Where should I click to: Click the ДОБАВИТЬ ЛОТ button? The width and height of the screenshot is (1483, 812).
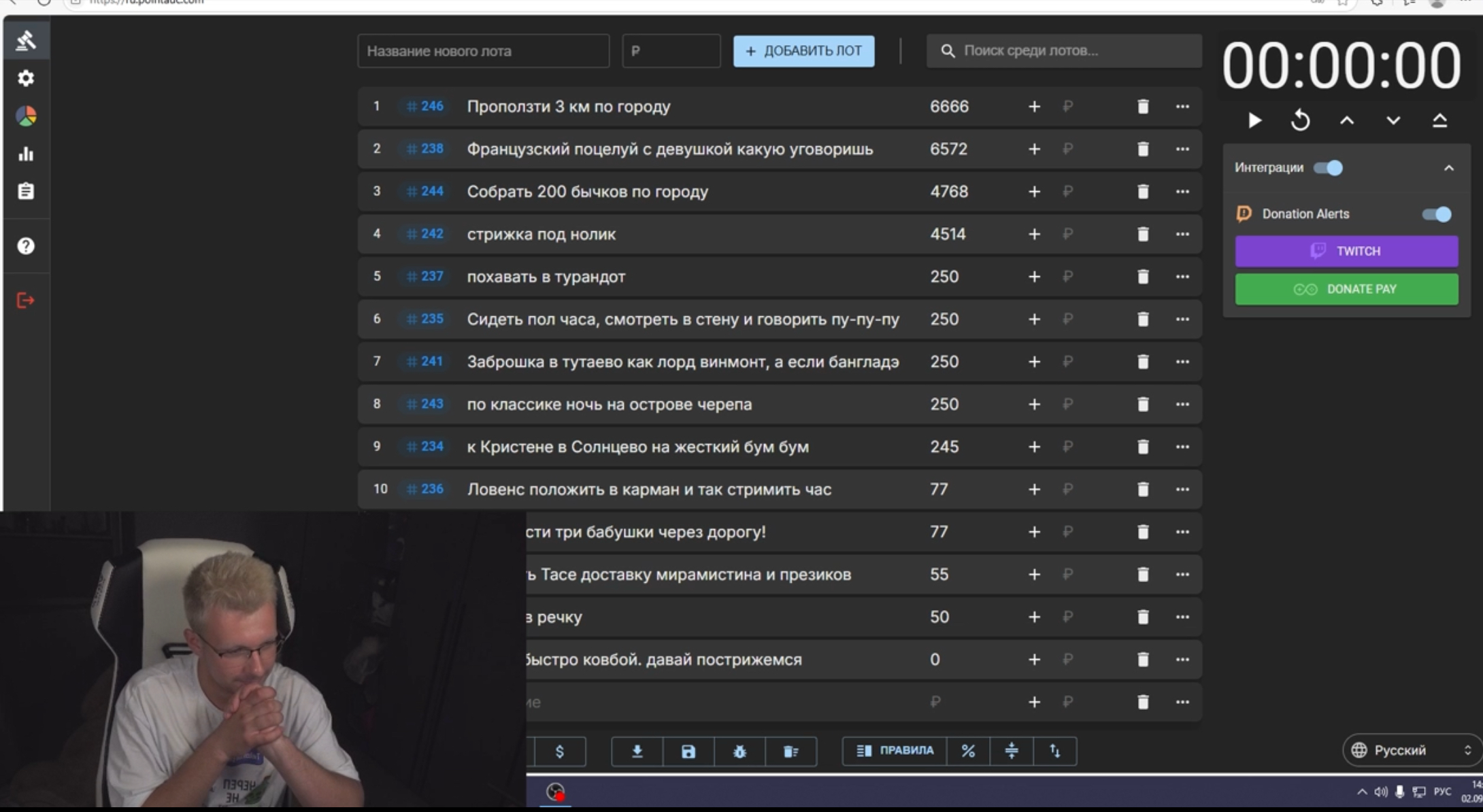point(803,51)
